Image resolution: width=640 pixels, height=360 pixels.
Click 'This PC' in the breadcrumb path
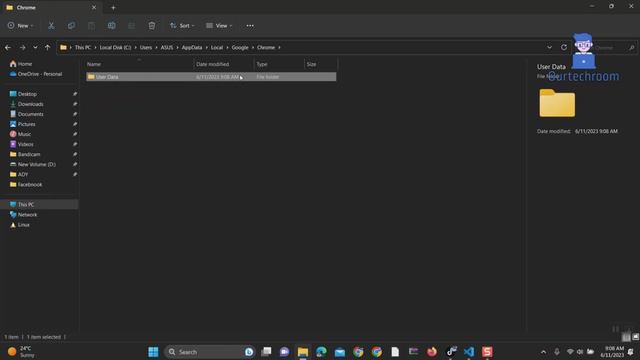pos(83,47)
